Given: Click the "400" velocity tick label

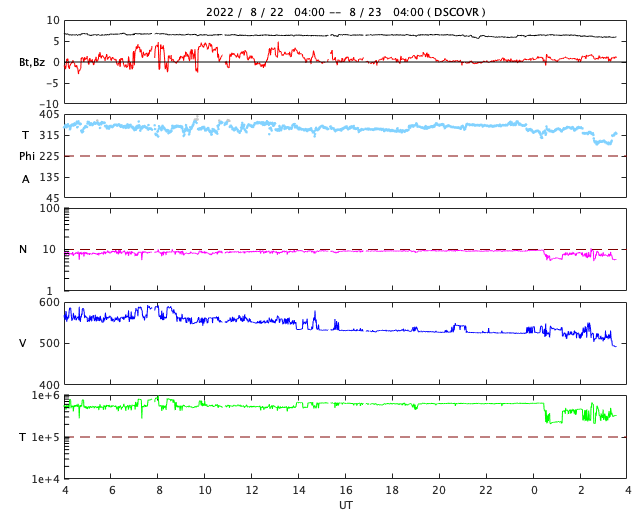Looking at the screenshot, I should [49, 385].
